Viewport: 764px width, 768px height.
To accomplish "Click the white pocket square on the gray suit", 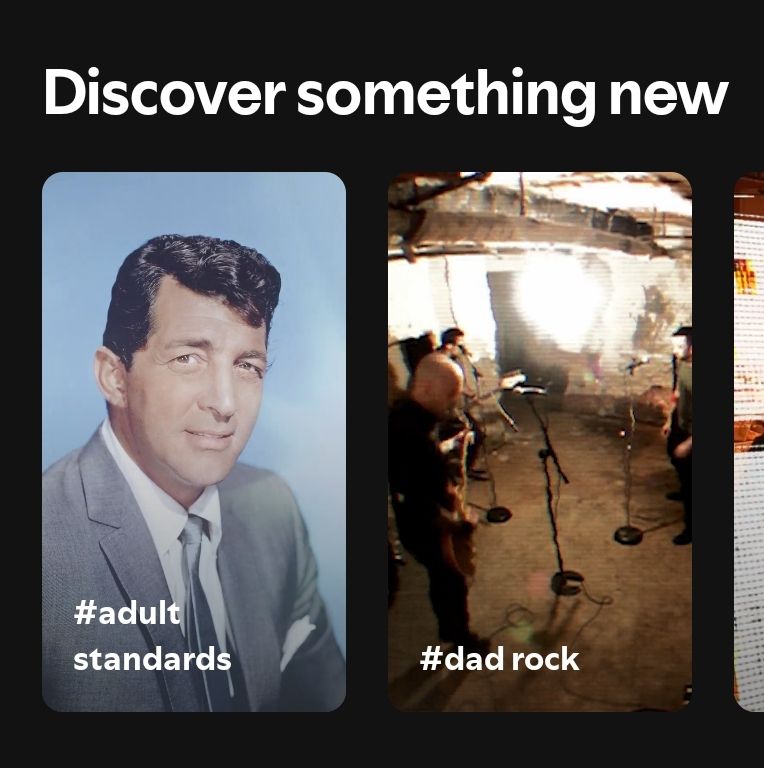I will coord(297,642).
